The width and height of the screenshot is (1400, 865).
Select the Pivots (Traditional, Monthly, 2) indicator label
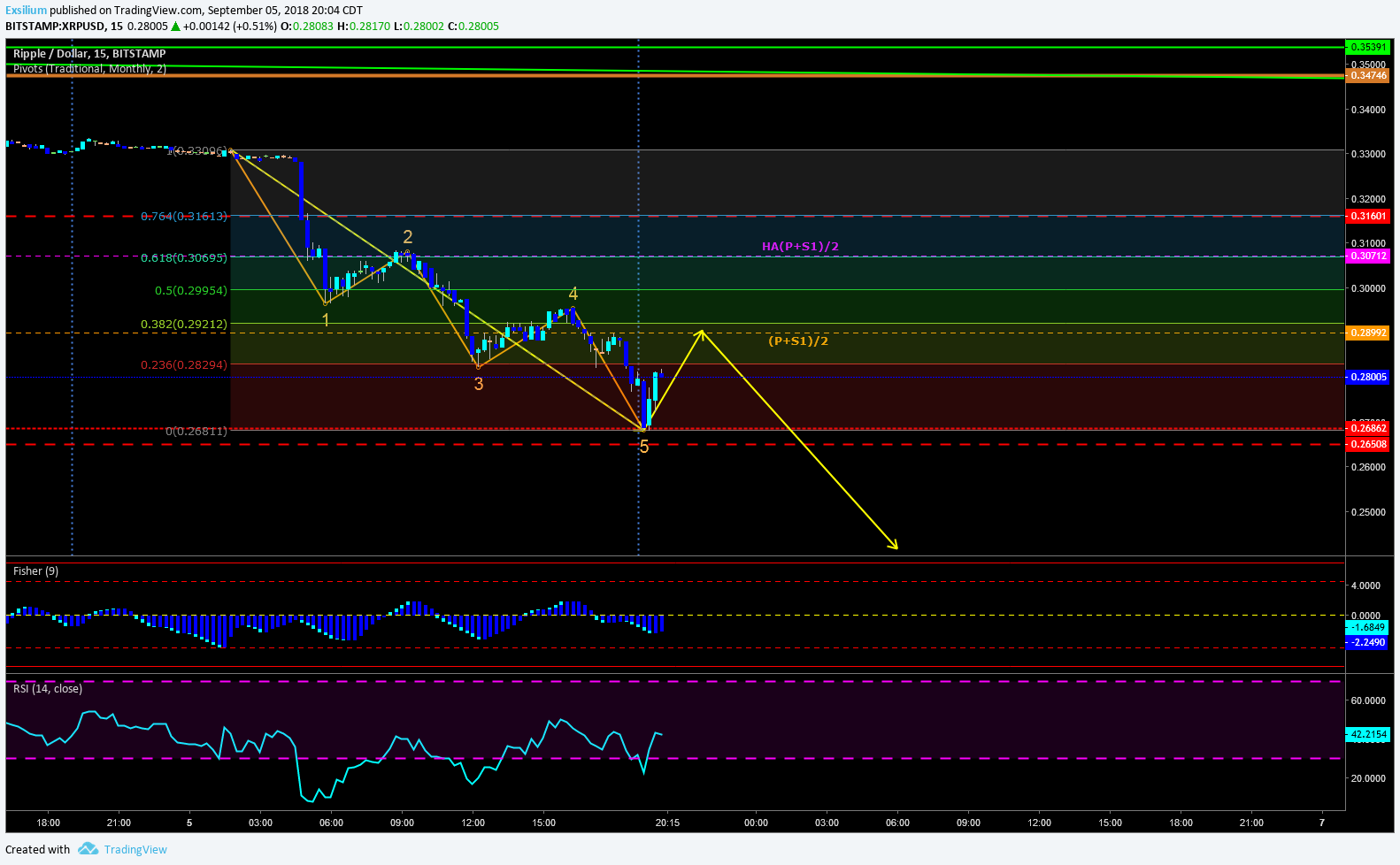coord(89,69)
